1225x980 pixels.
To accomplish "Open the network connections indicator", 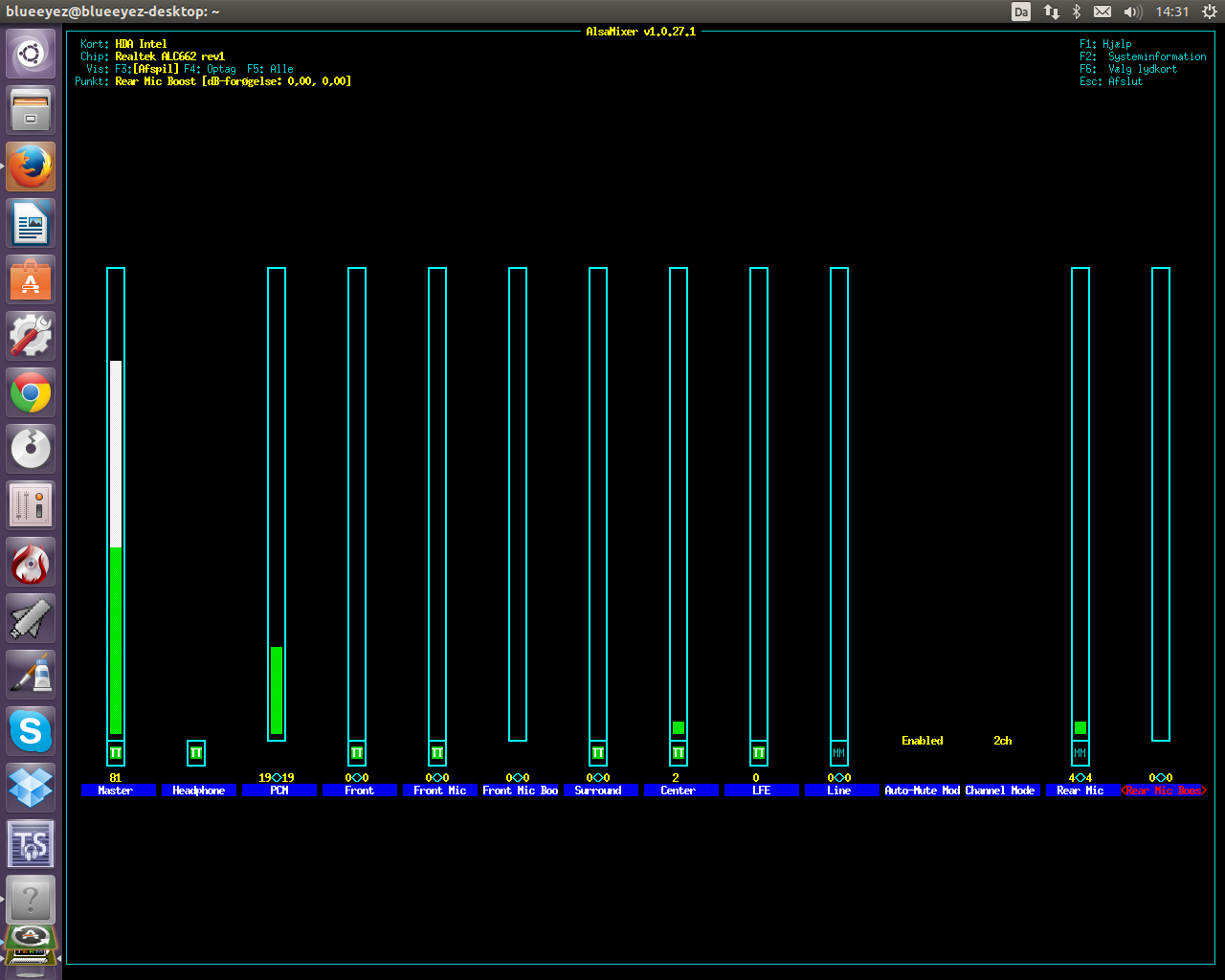I will (x=1051, y=11).
